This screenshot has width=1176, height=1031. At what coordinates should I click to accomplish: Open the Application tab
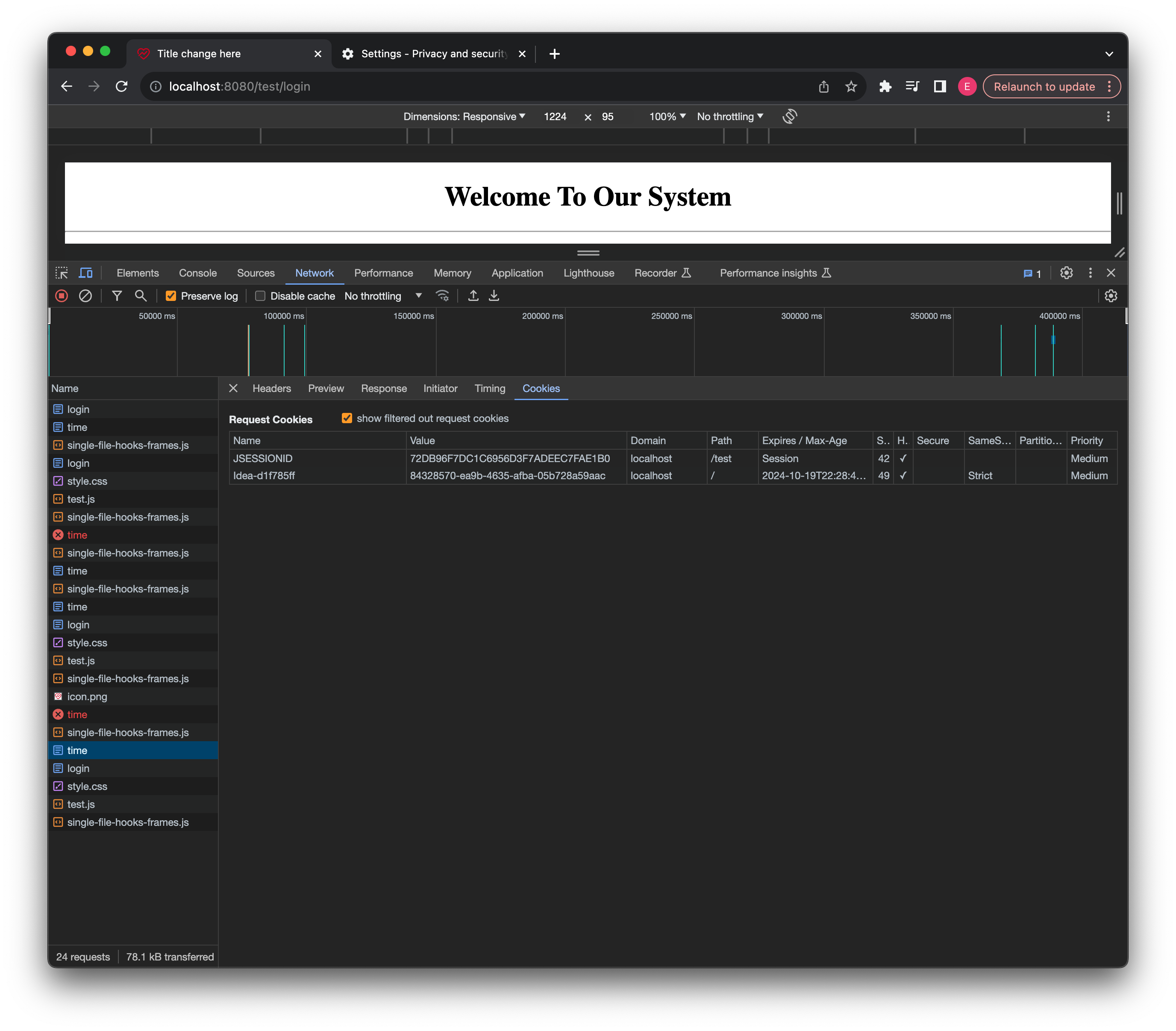[x=517, y=273]
